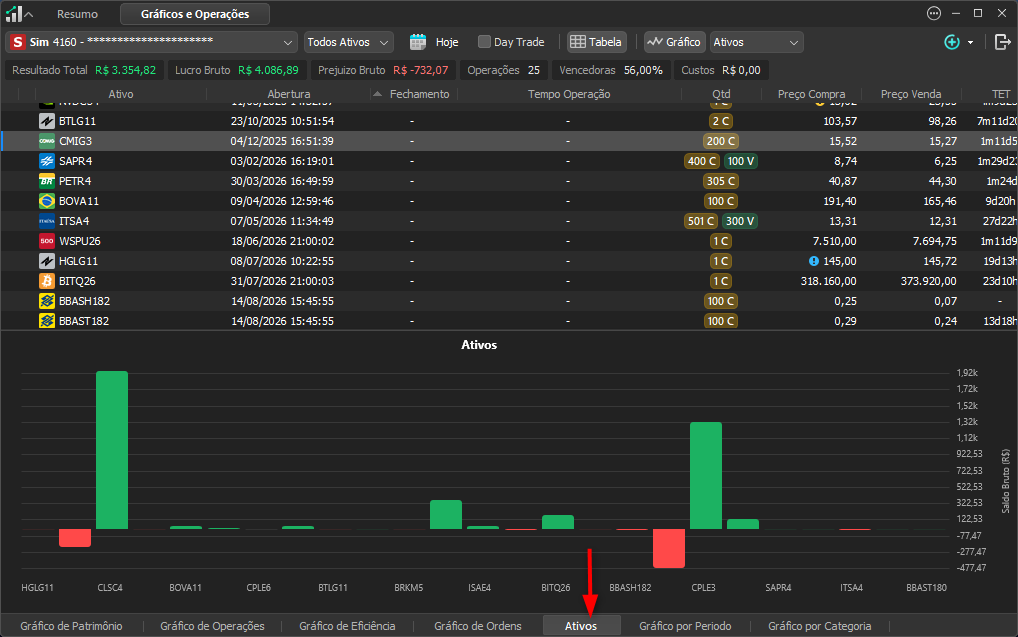
Task: Select the WSPU26 table row
Action: pyautogui.click(x=509, y=241)
